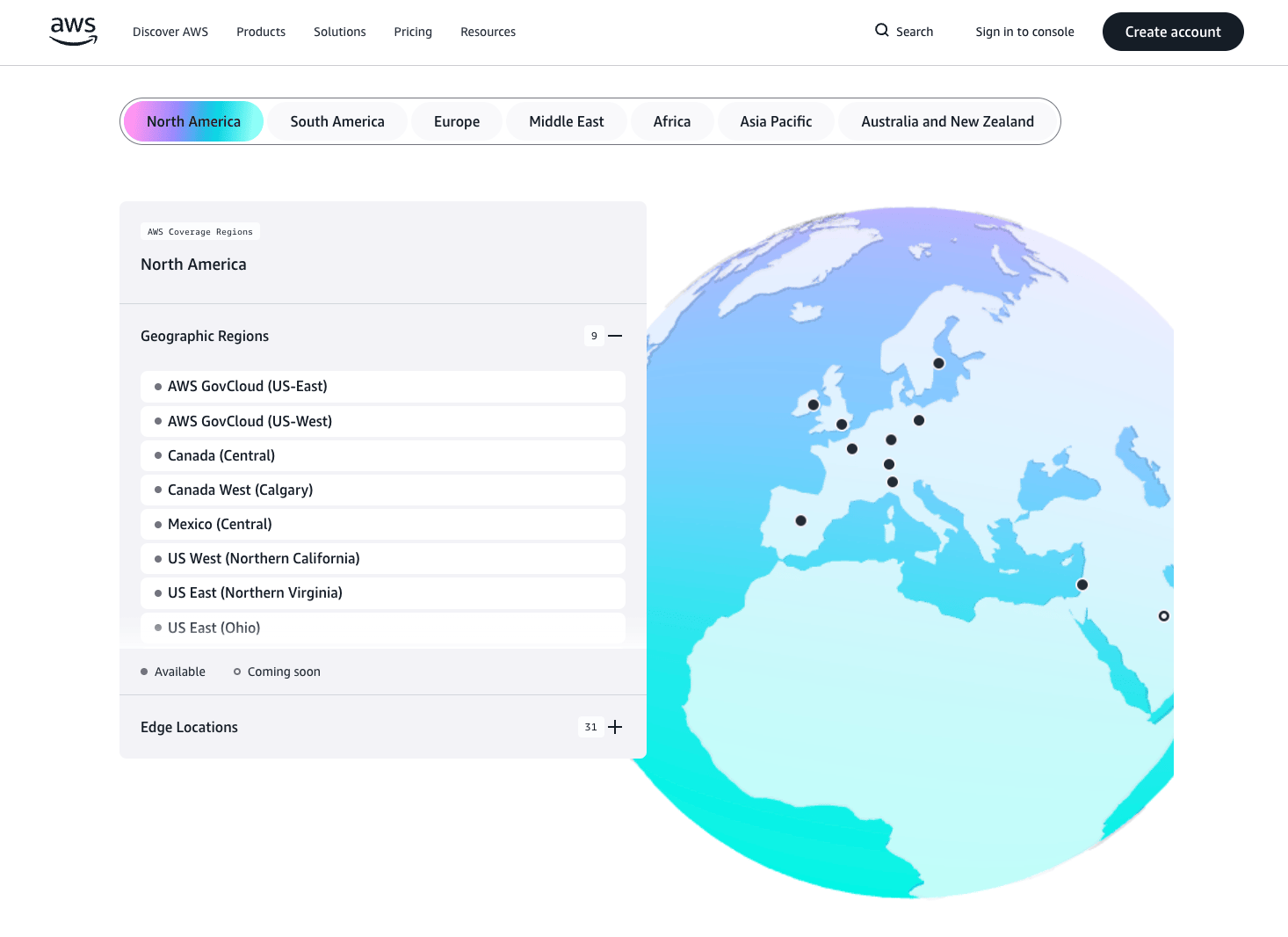Click Sign in to console
The image size is (1288, 937).
click(x=1025, y=32)
